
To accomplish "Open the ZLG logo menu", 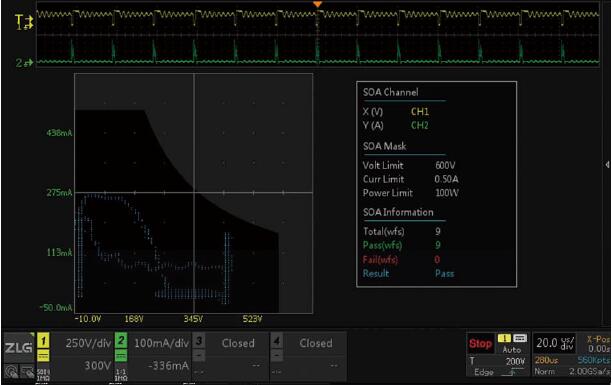I will 19,347.
